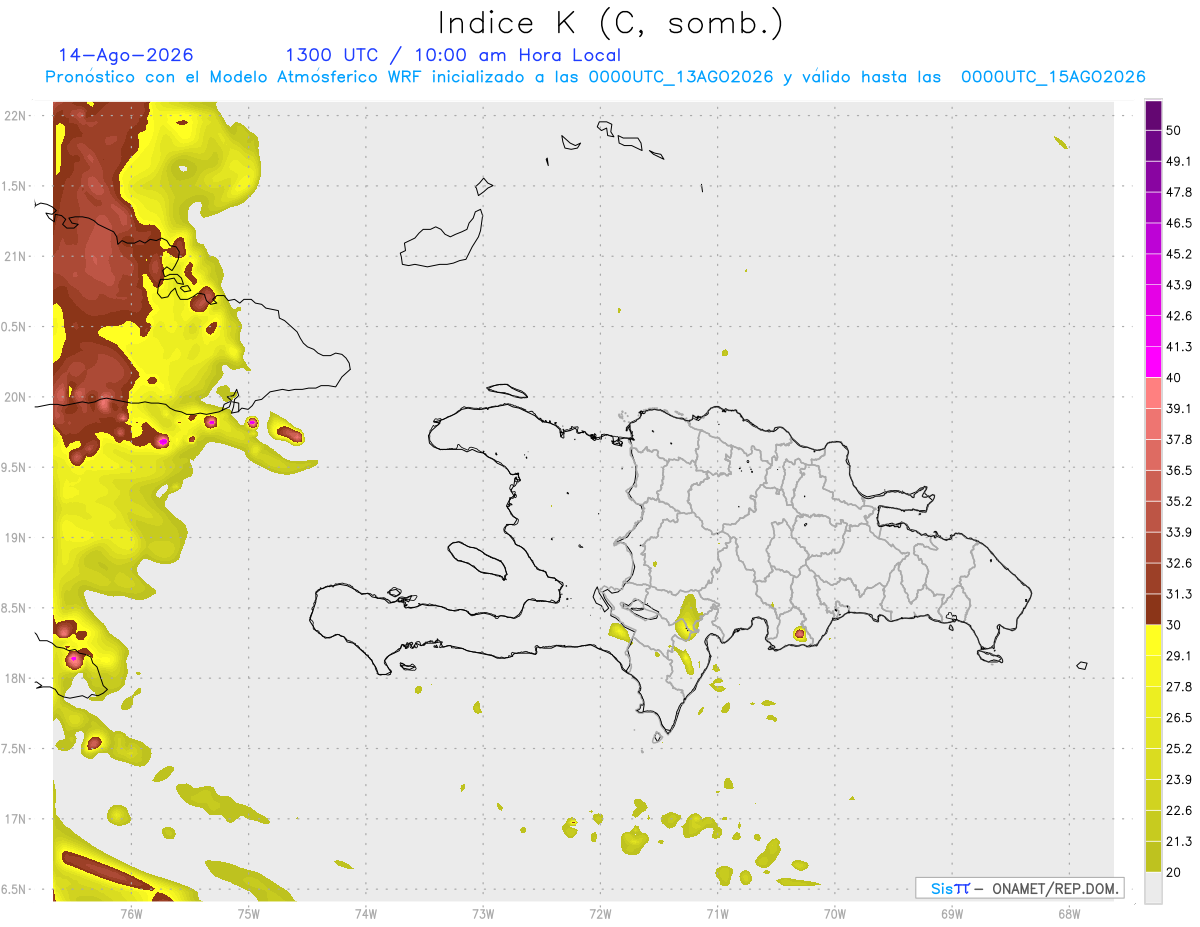Click the longitude label "69W"

pyautogui.click(x=952, y=913)
